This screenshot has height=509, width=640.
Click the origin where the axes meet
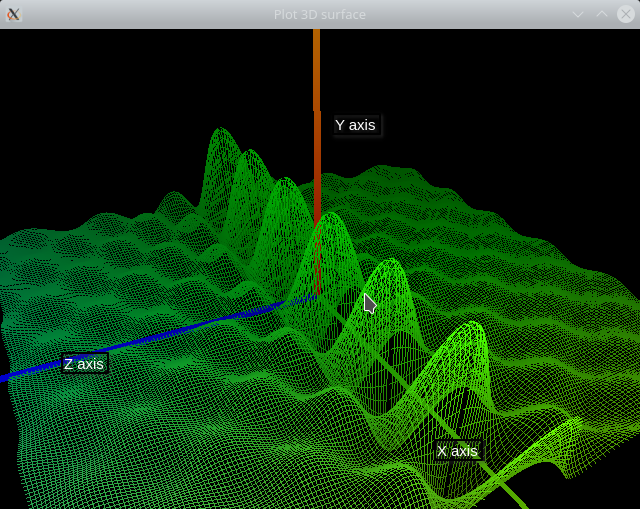point(314,294)
